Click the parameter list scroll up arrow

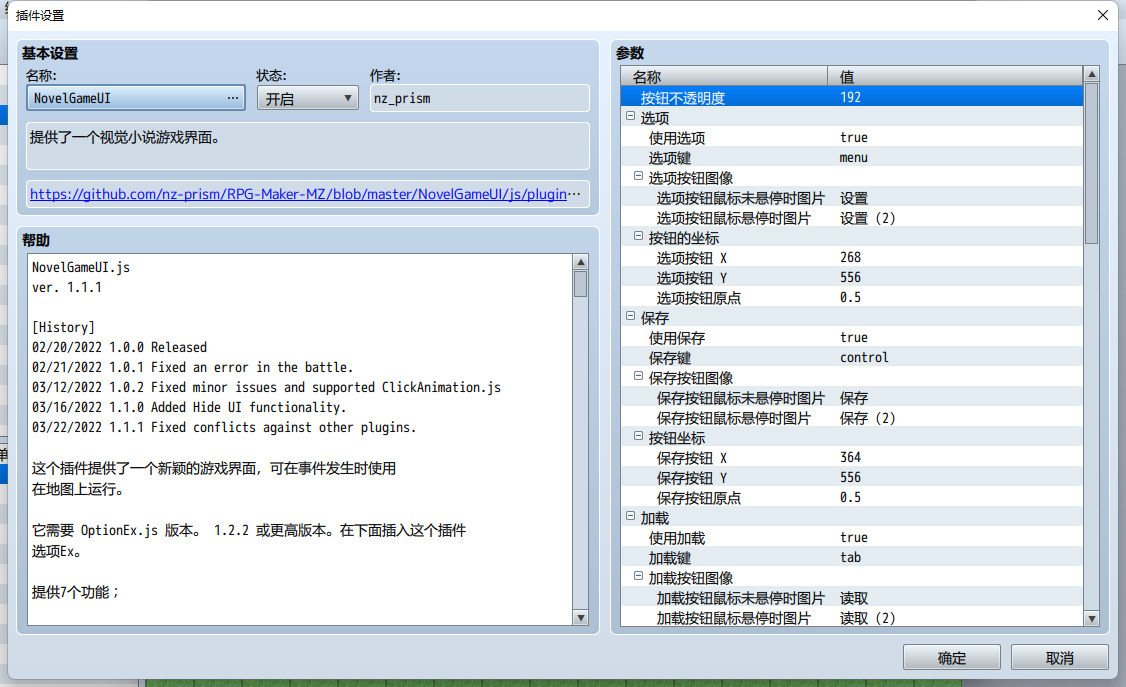[x=1092, y=74]
